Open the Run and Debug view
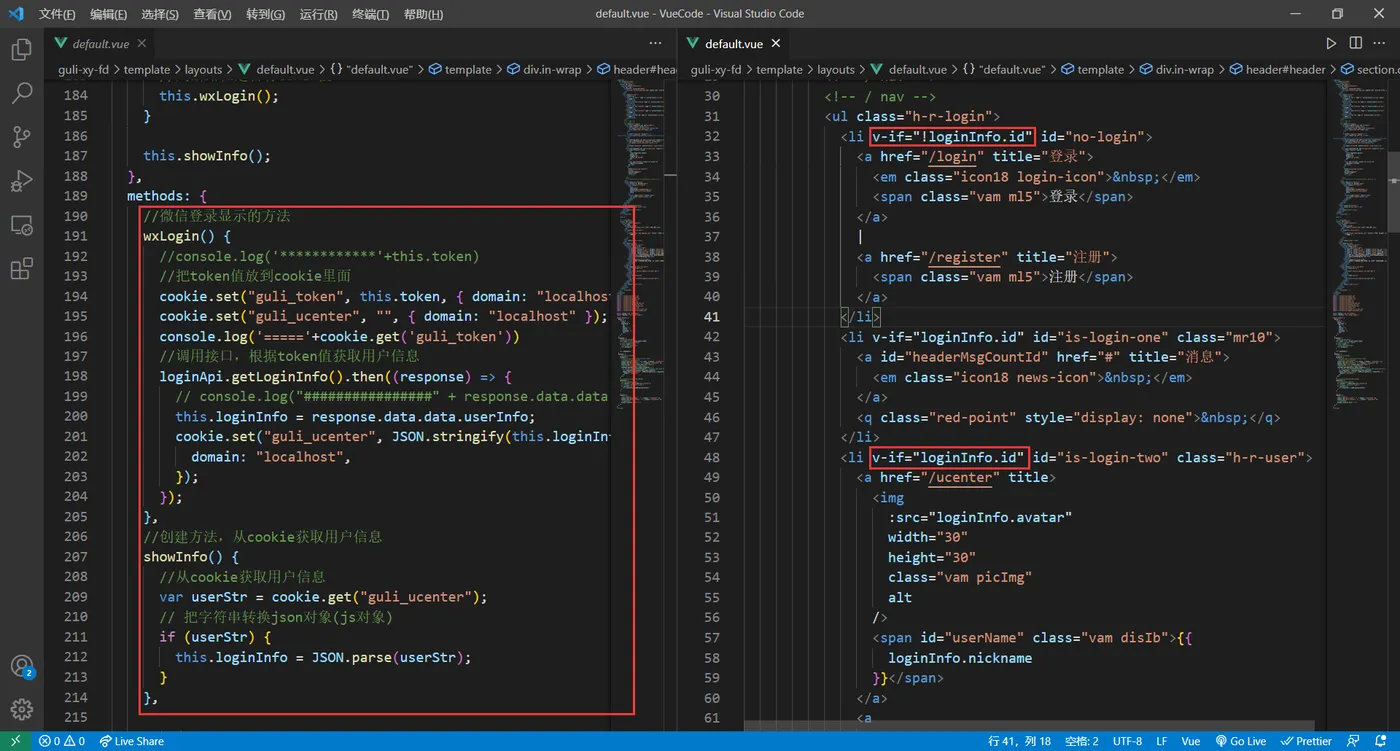Screen dimensions: 1400x751 pyautogui.click(x=21, y=182)
